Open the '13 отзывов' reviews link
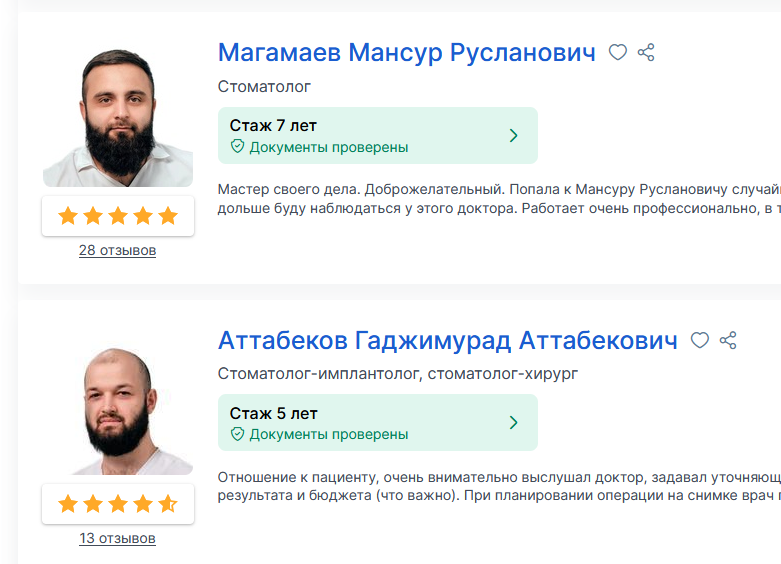 click(x=118, y=539)
